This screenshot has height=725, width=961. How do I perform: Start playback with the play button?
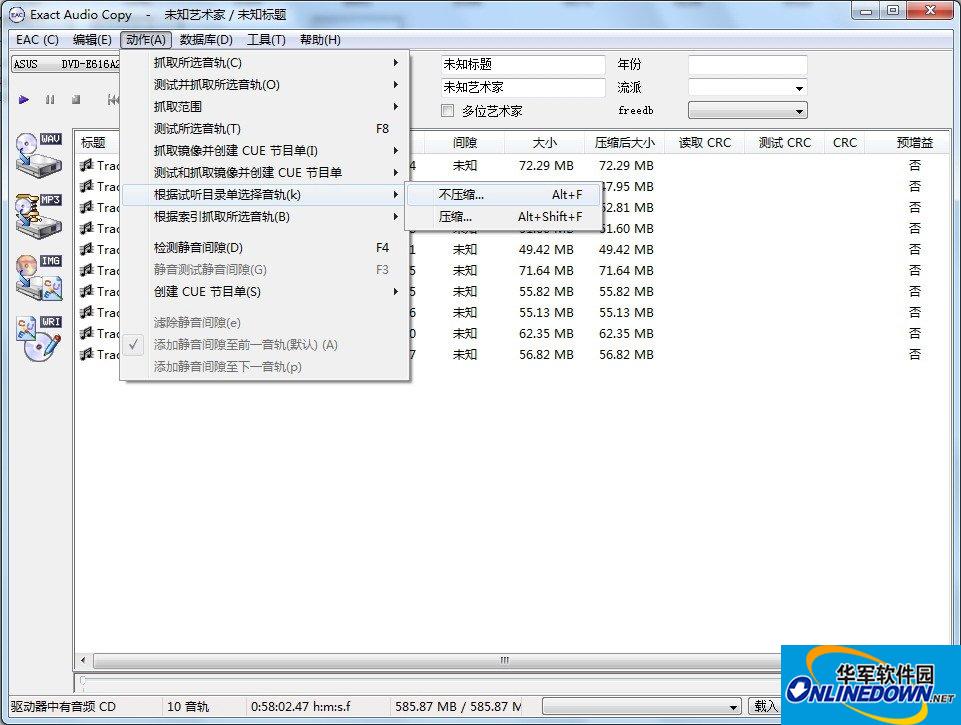pos(23,99)
